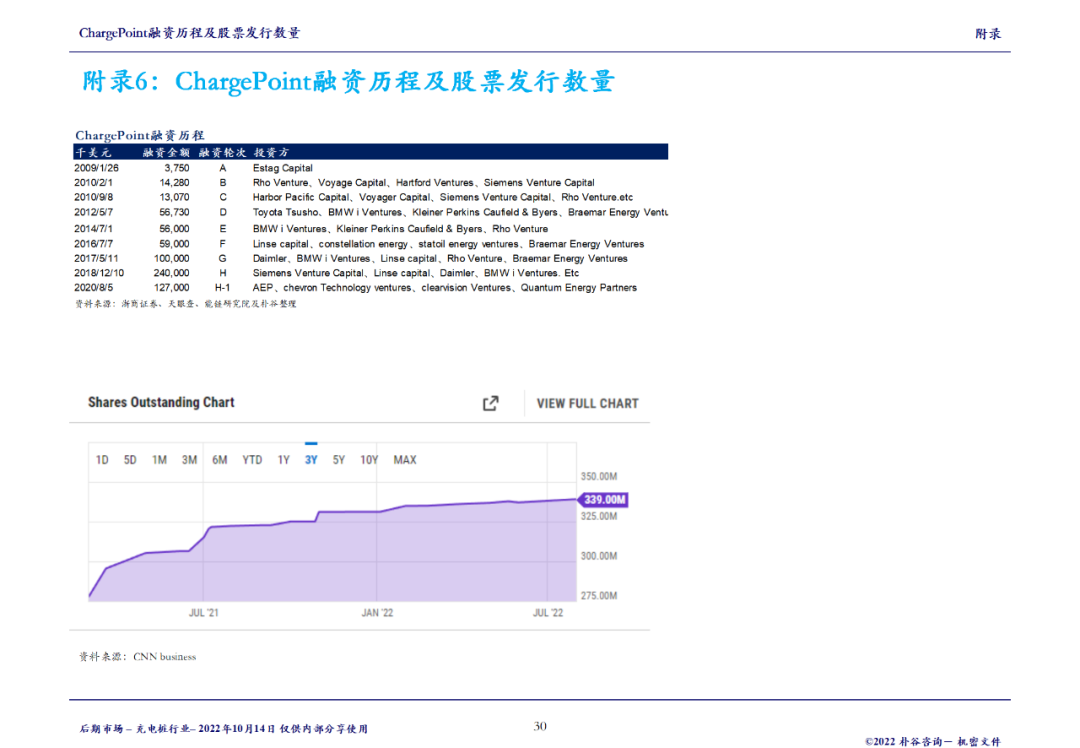Viewport: 1080px width, 748px height.
Task: Click the 300.00M axis label
Action: pyautogui.click(x=599, y=556)
